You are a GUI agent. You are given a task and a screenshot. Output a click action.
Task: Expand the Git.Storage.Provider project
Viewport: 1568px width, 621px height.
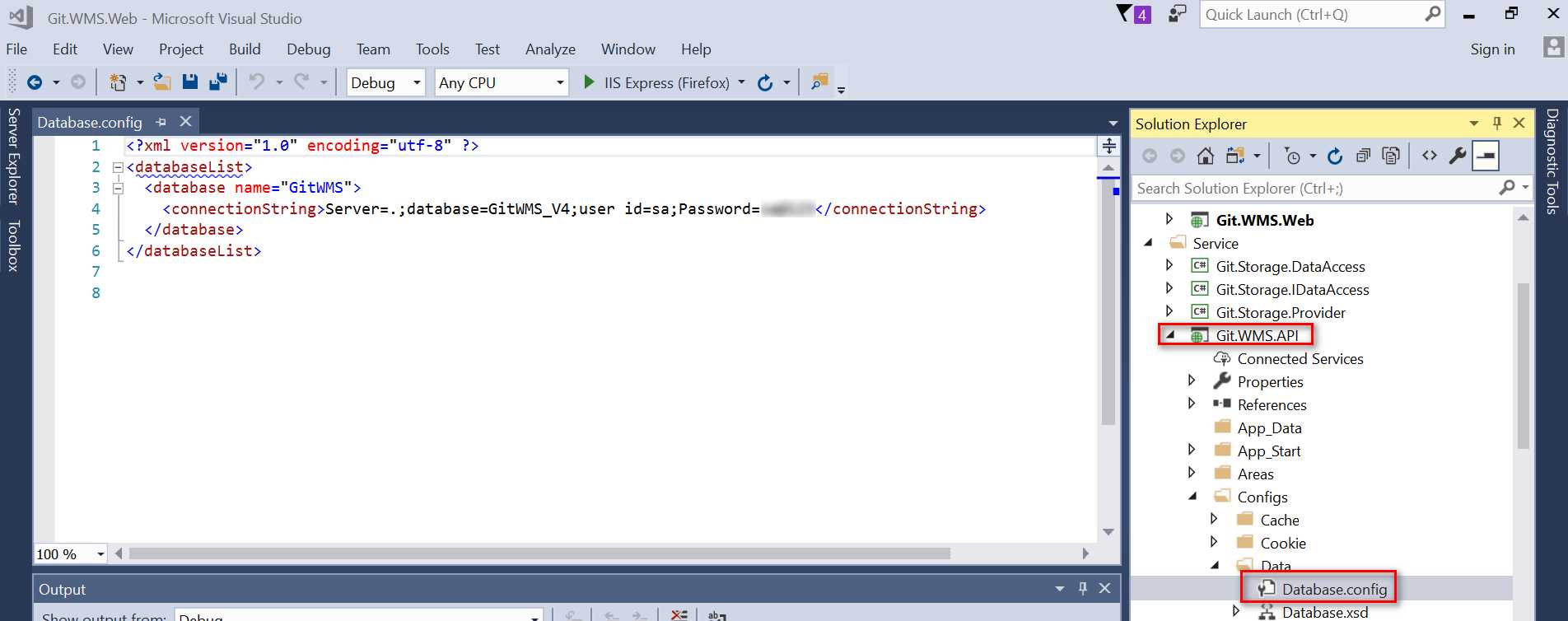[1169, 311]
